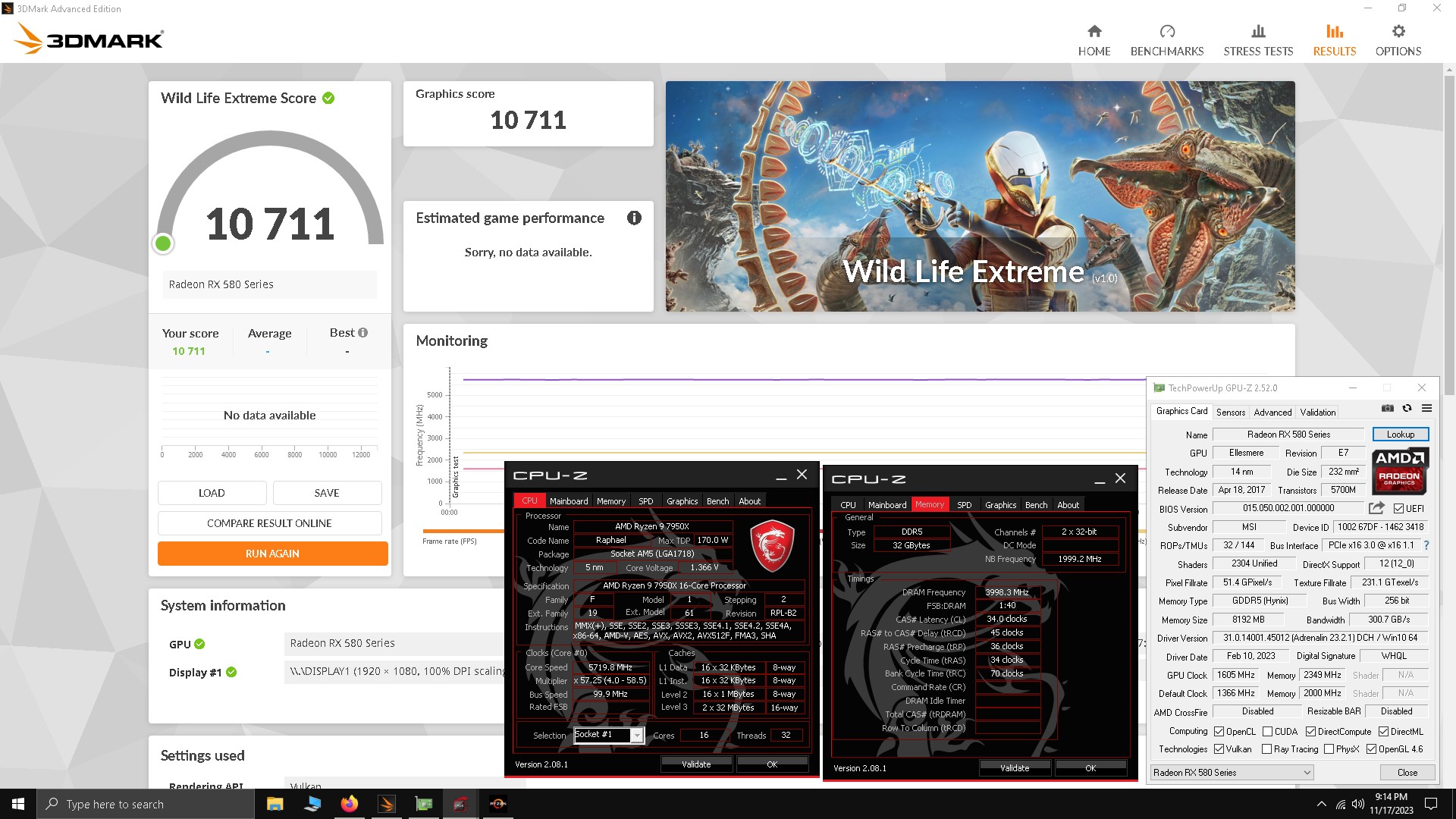This screenshot has height=819, width=1456.
Task: Open the Mainboard tab in the left CPU-Z window
Action: coord(569,501)
